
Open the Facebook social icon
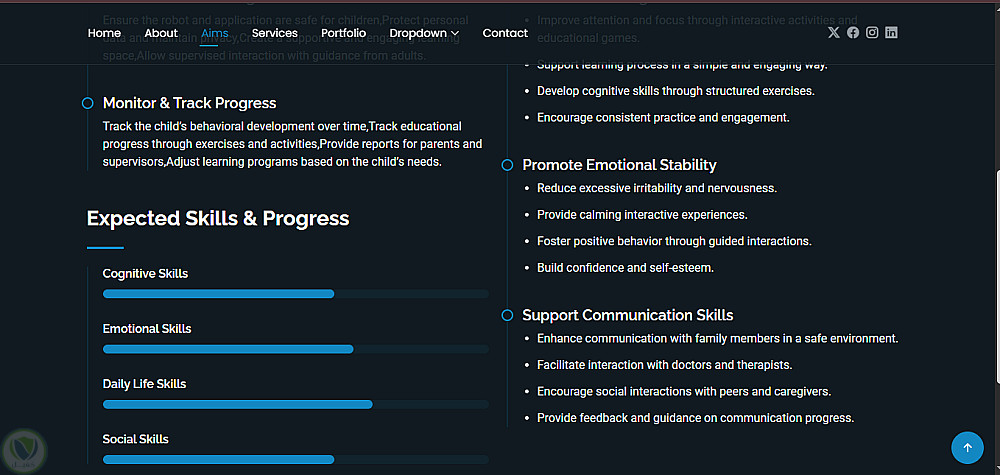[x=853, y=33]
